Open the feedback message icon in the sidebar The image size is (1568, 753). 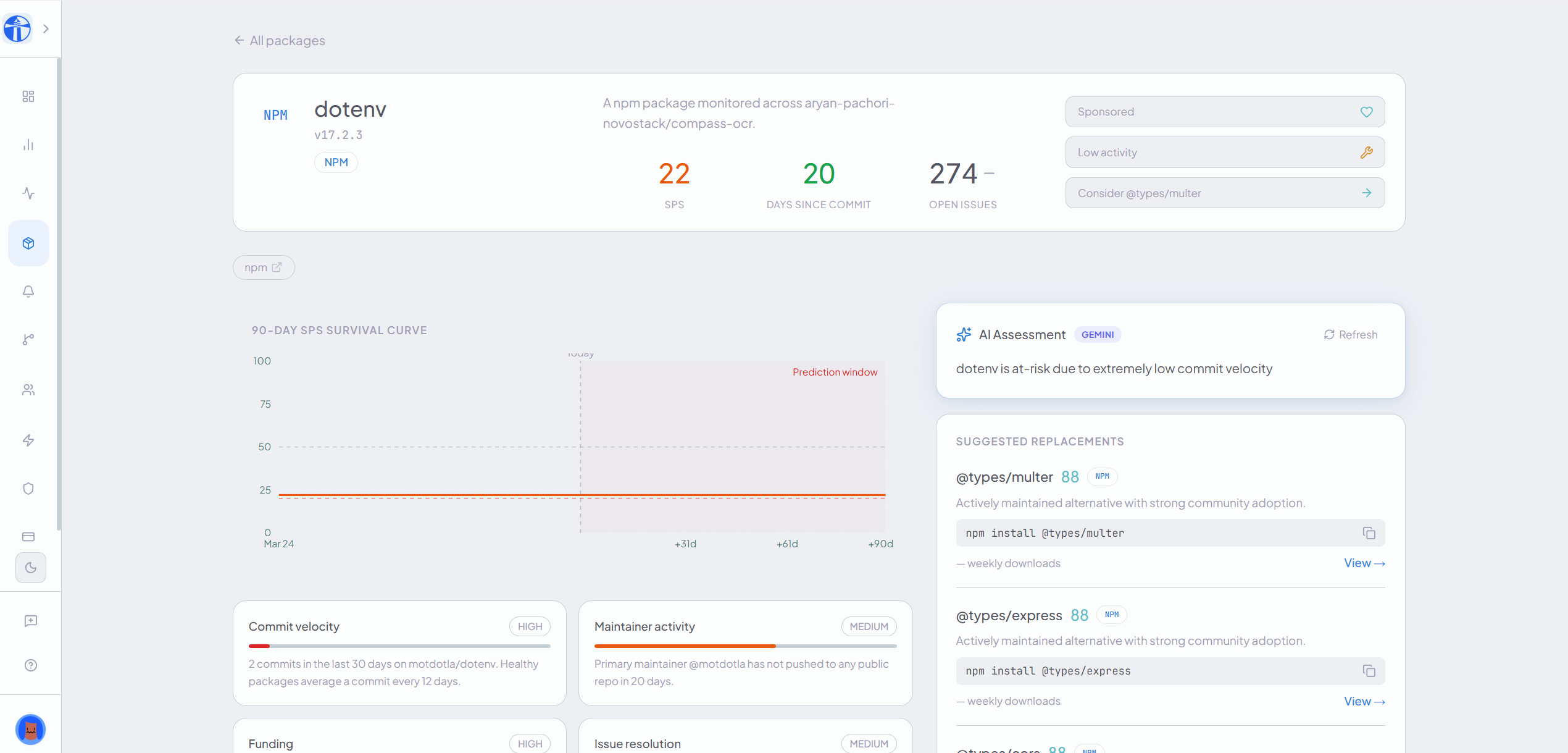click(31, 621)
